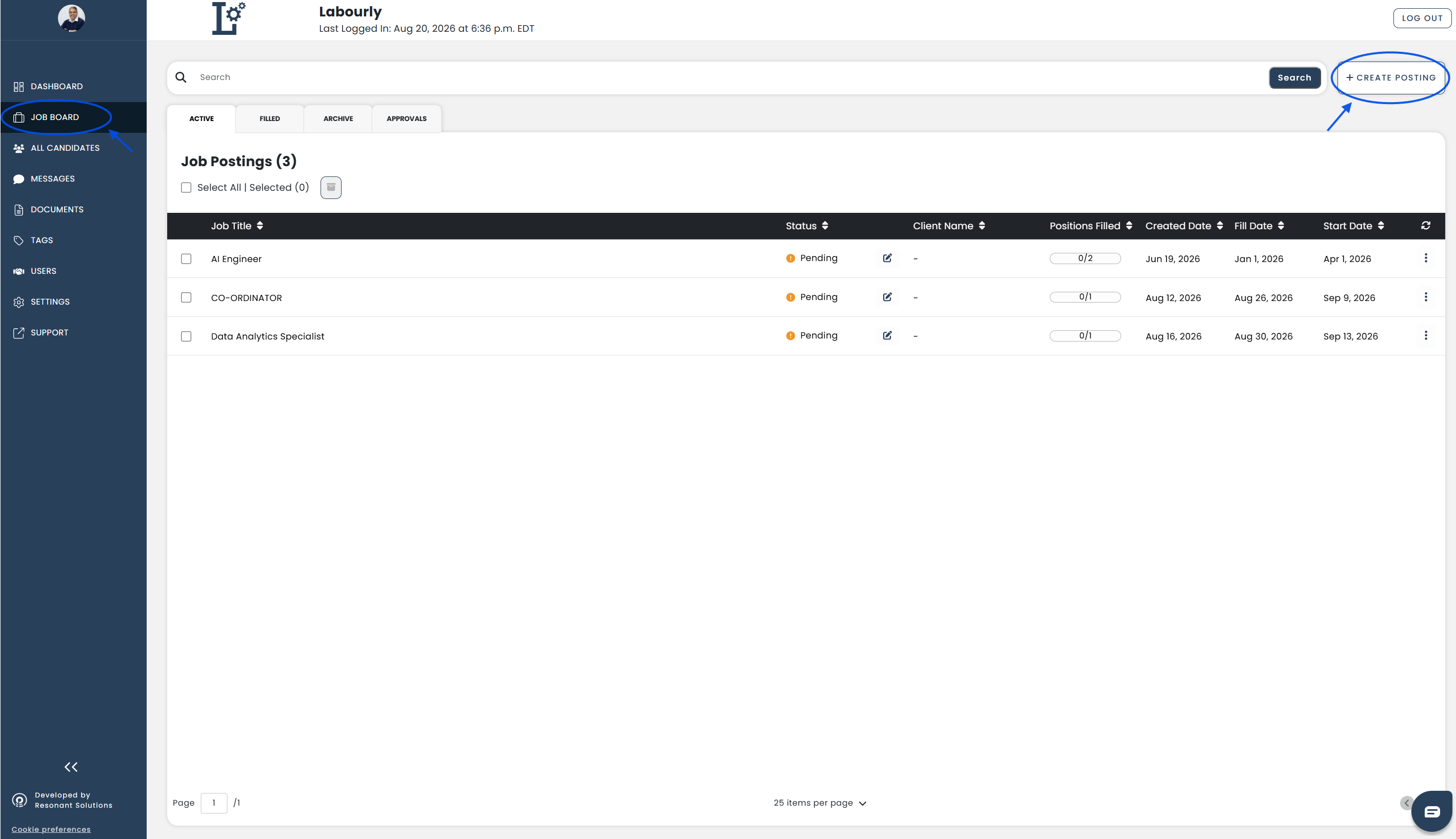Click the Resonant Solutions logo icon
This screenshot has height=839, width=1456.
click(19, 801)
